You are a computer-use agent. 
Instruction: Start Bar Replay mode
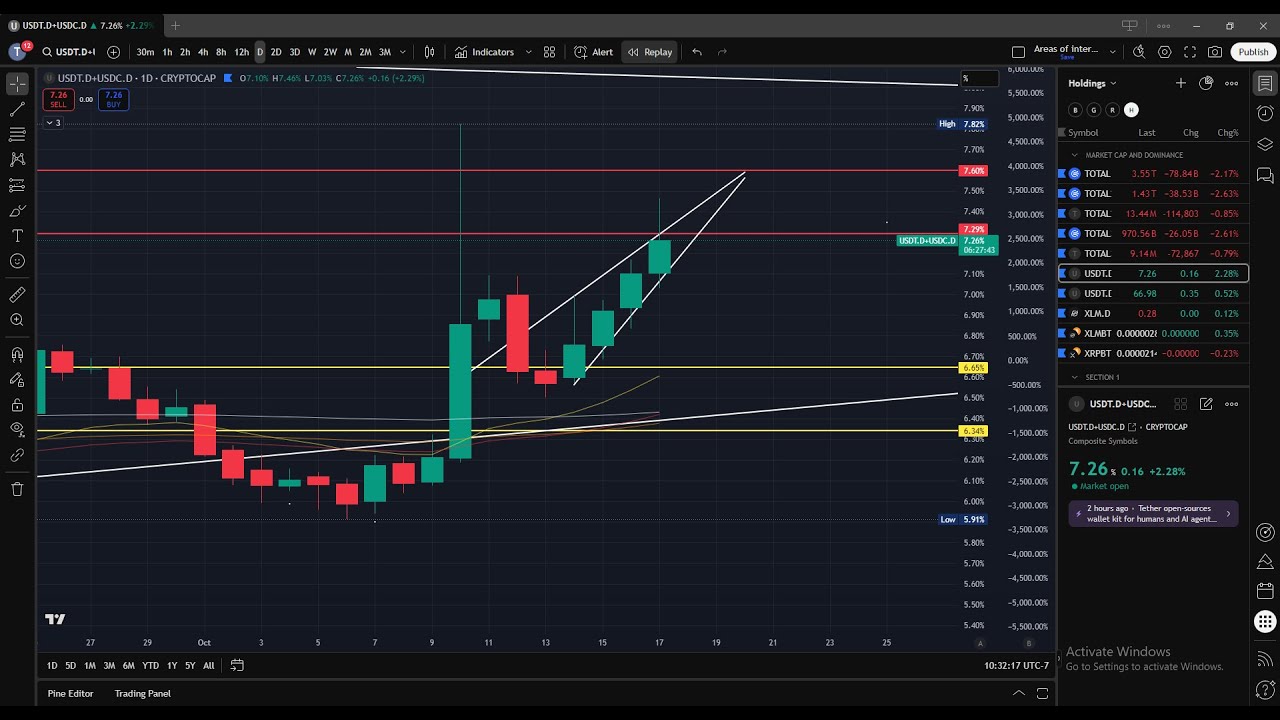(650, 52)
